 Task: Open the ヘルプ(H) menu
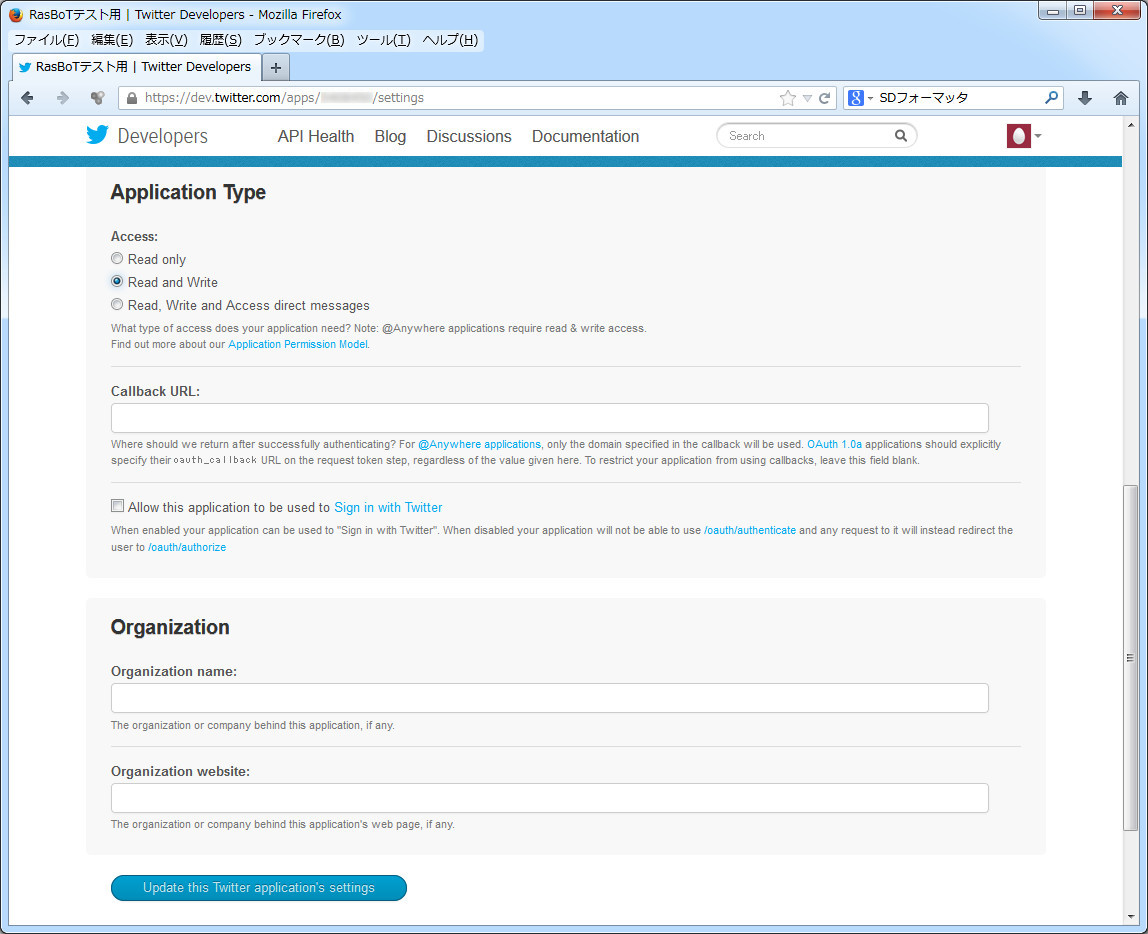tap(450, 40)
